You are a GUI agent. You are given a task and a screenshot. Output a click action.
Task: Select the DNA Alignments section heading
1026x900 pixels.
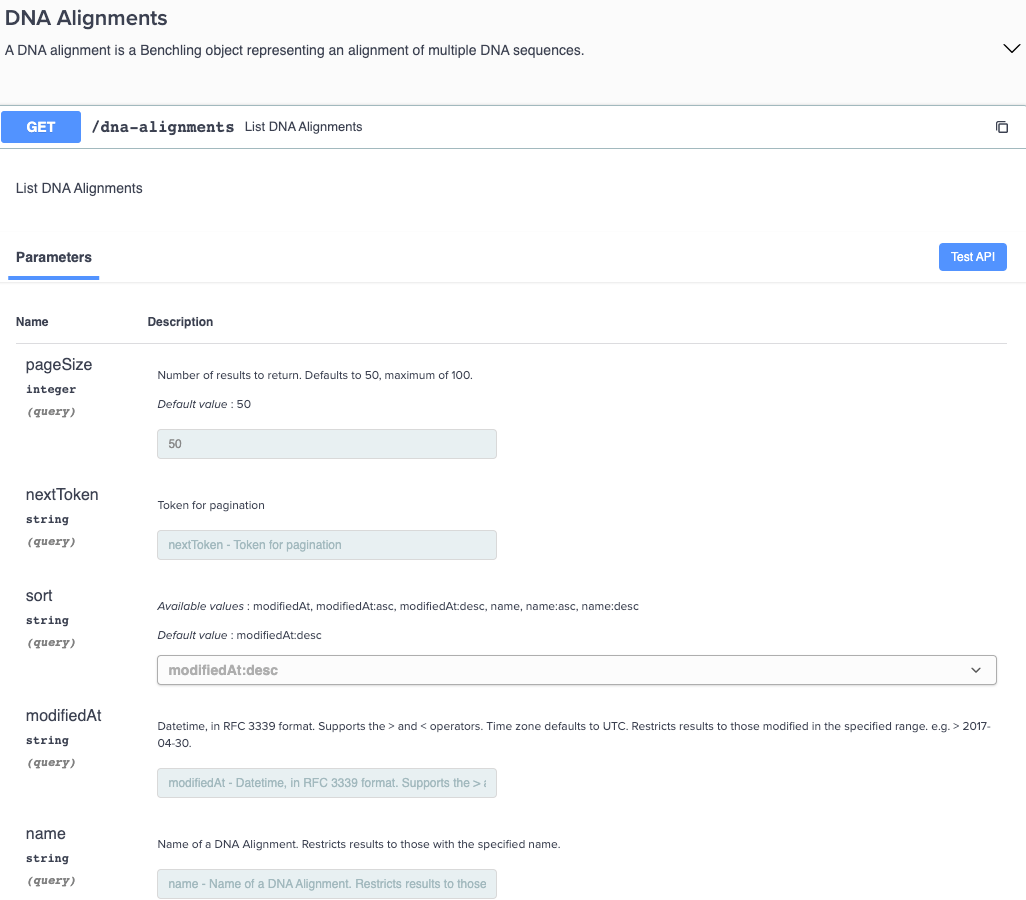(86, 18)
